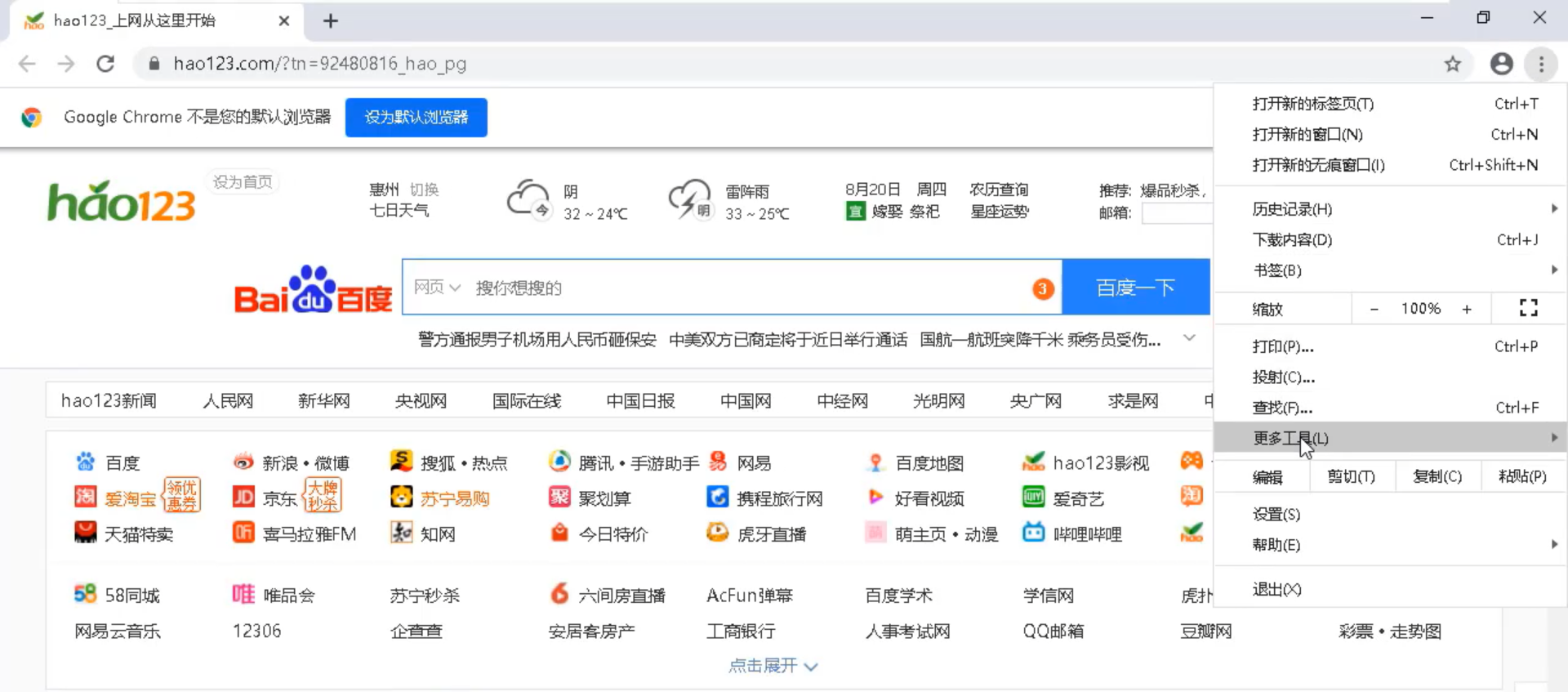Click the Baidu search input field
Image resolution: width=1568 pixels, height=692 pixels.
click(743, 288)
